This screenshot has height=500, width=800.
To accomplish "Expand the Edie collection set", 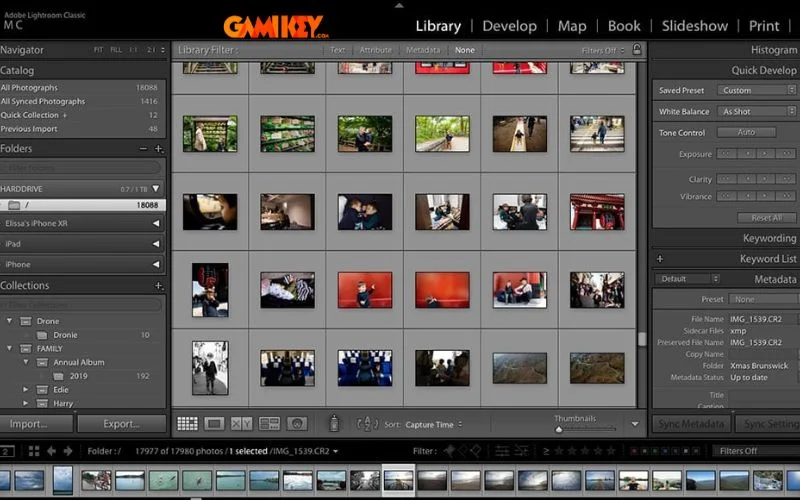I will [x=26, y=389].
